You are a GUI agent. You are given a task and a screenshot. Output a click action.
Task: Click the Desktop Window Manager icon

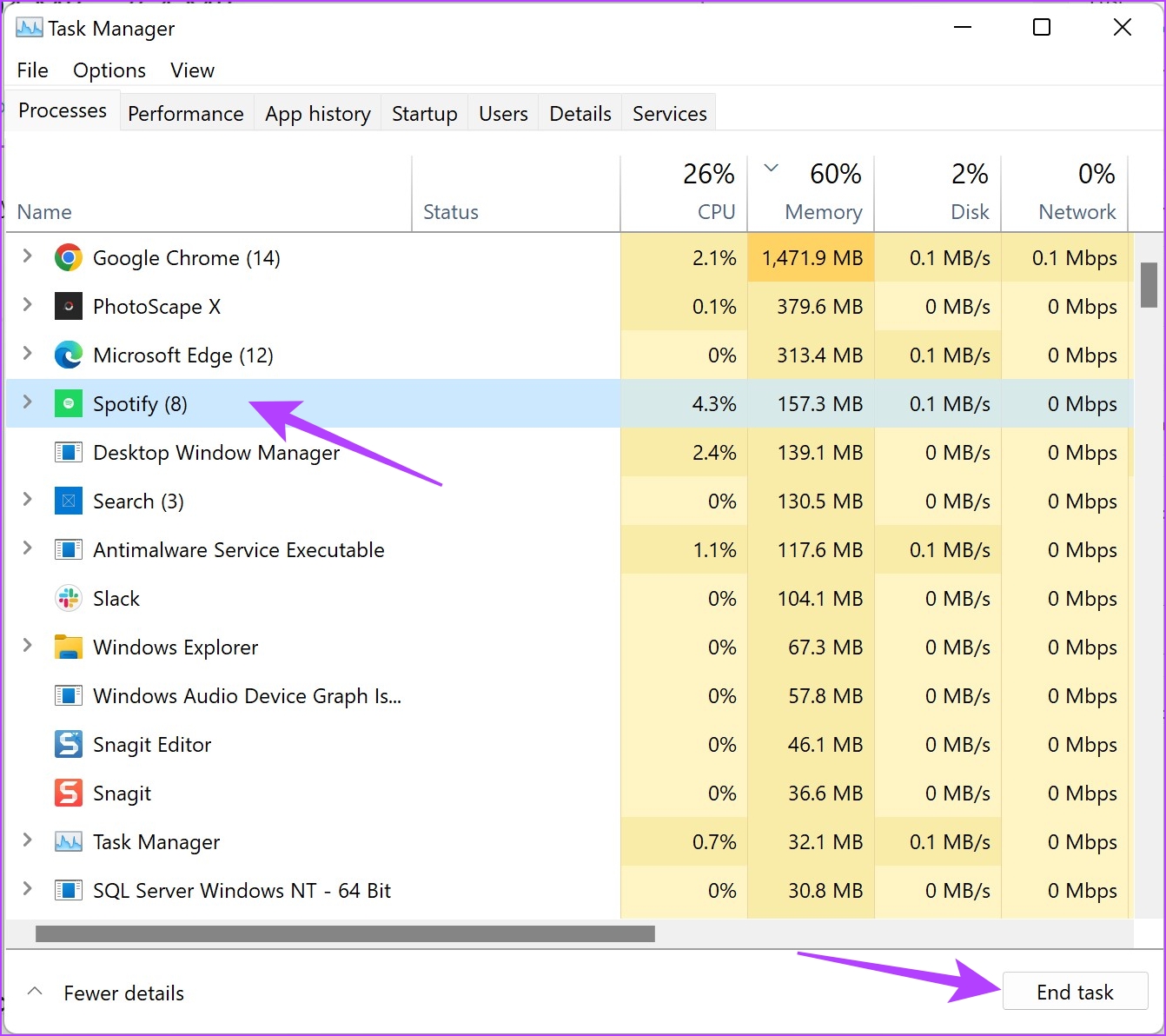point(69,453)
